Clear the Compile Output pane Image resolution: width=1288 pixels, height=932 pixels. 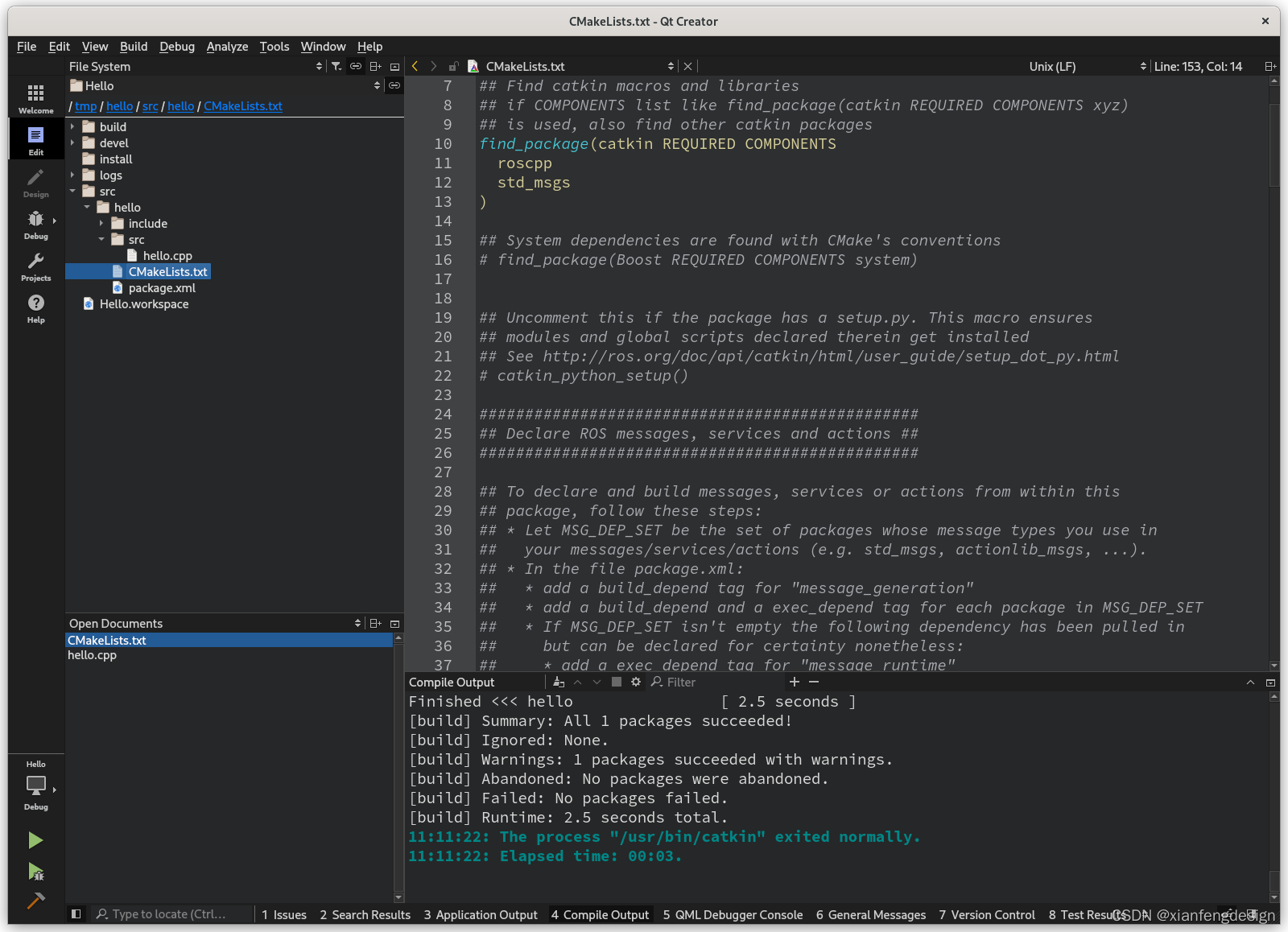[x=559, y=682]
